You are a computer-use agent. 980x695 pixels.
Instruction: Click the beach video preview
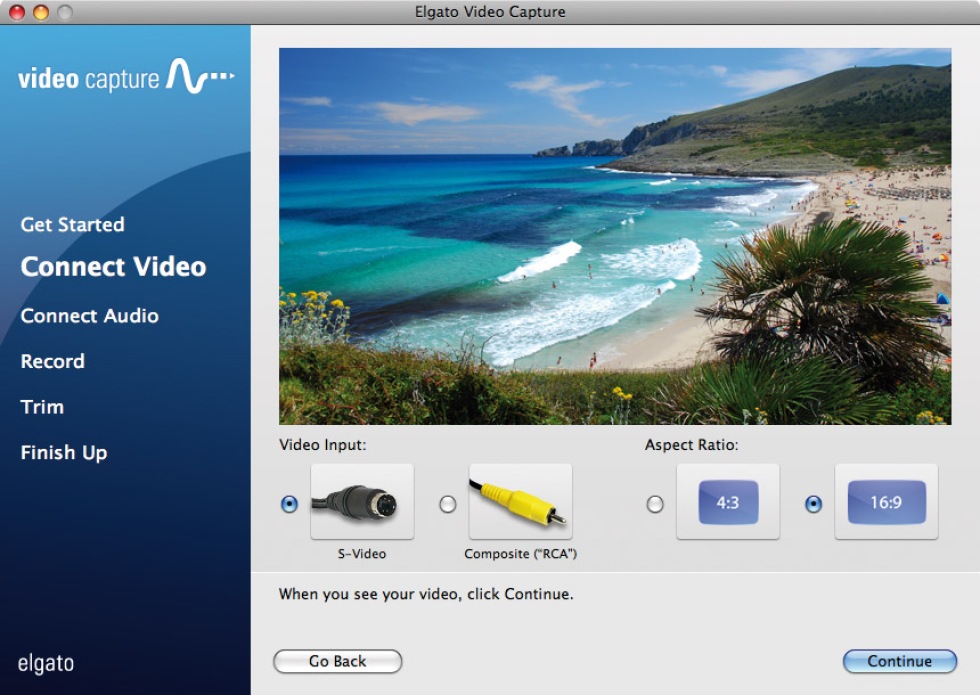pos(615,236)
